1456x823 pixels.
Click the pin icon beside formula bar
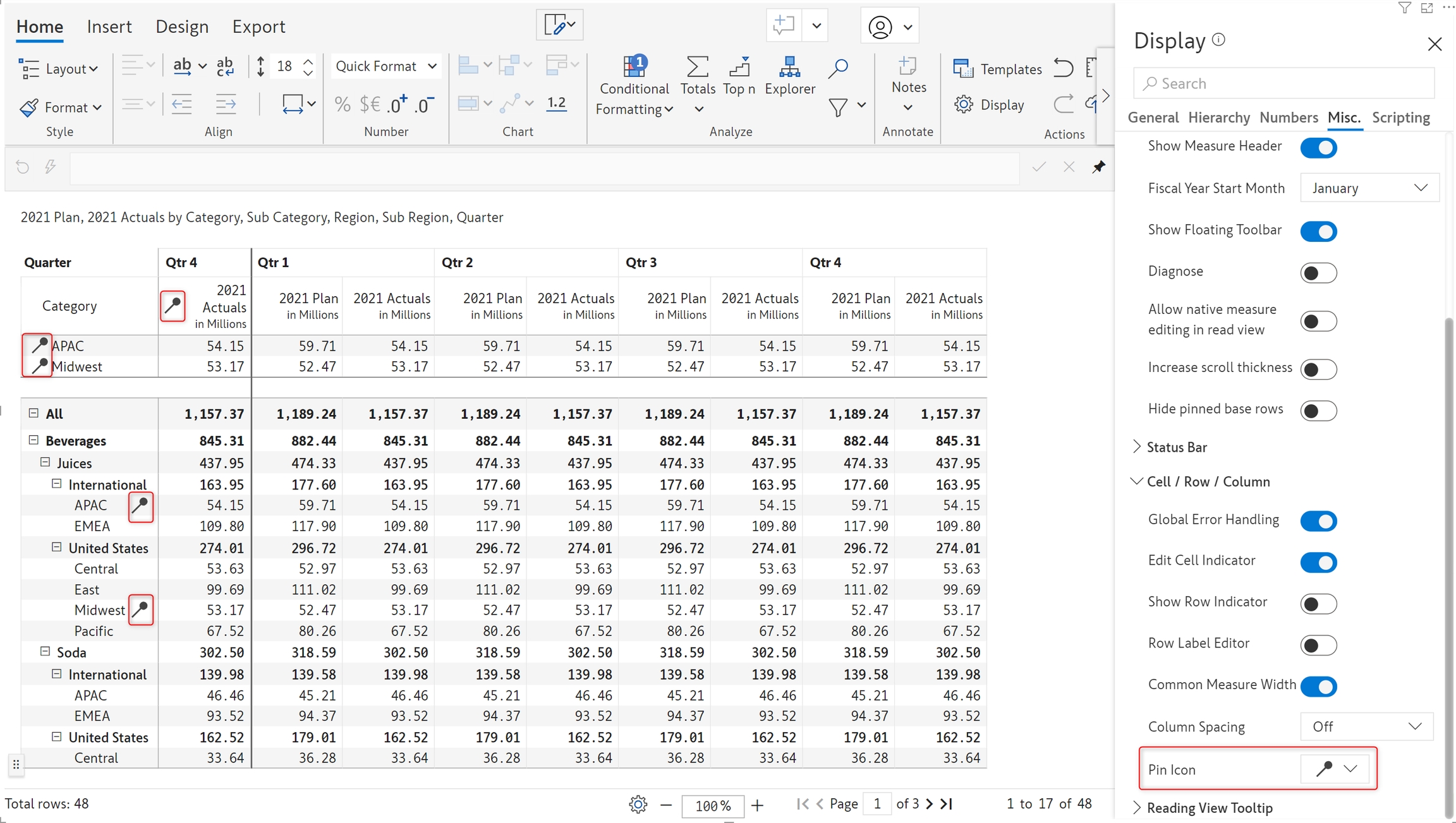1099,167
